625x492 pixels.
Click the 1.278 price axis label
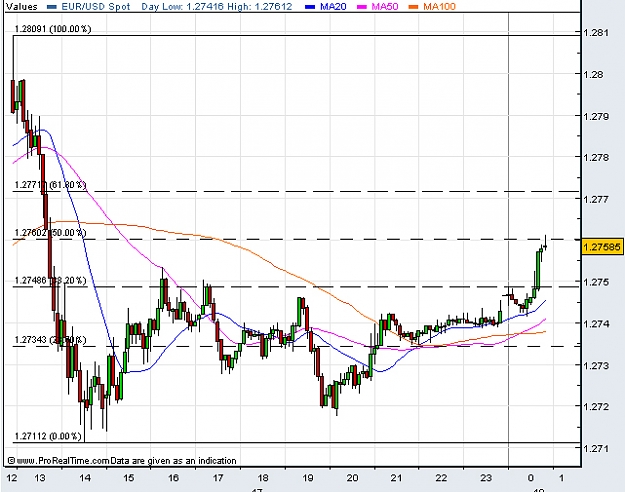click(596, 157)
